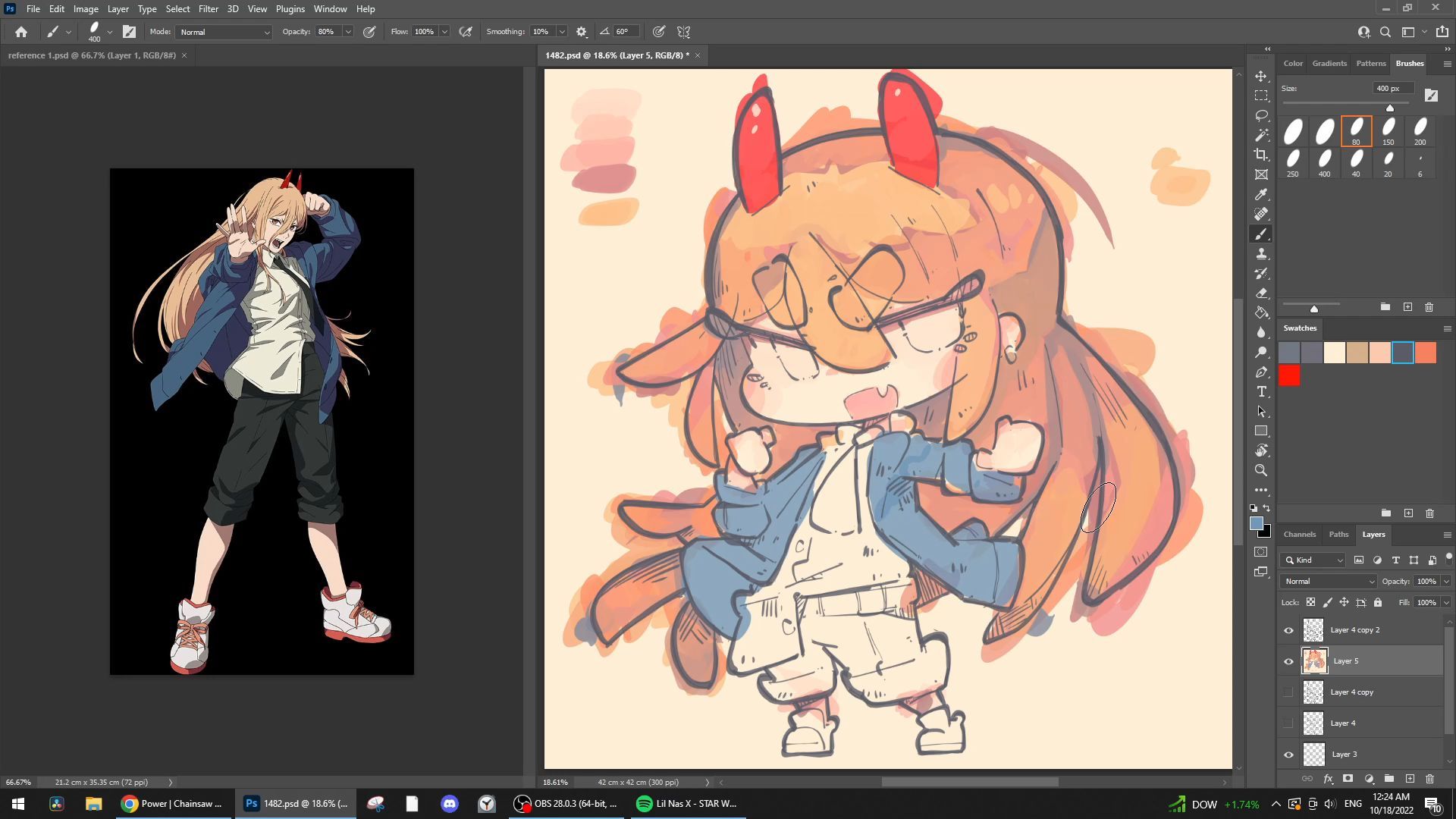Select the Path Selection tool
Image resolution: width=1456 pixels, height=819 pixels.
click(x=1261, y=412)
